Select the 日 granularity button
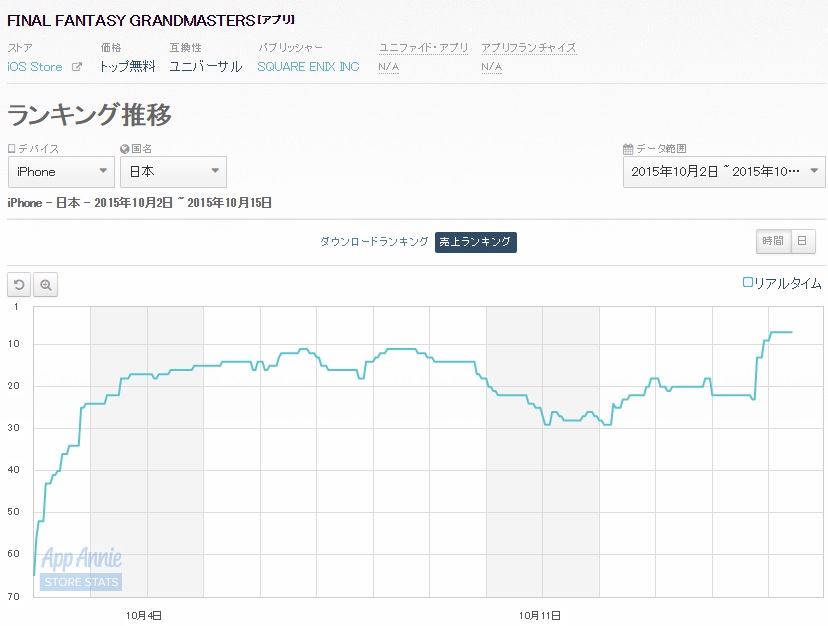 coord(803,241)
